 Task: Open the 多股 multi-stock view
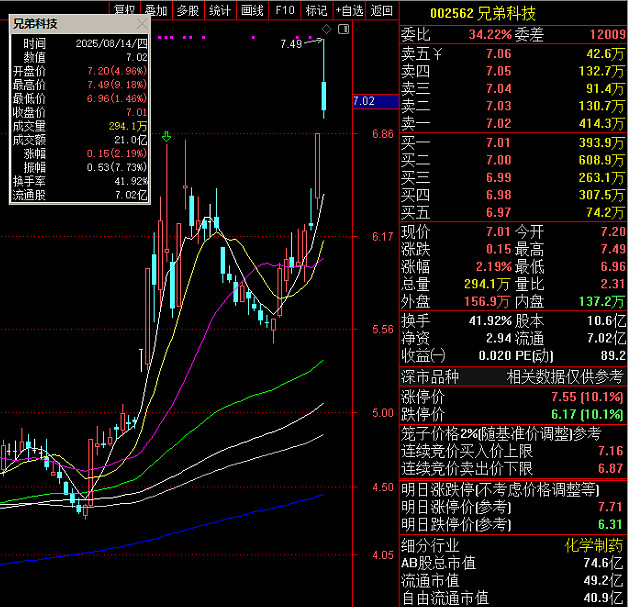188,10
